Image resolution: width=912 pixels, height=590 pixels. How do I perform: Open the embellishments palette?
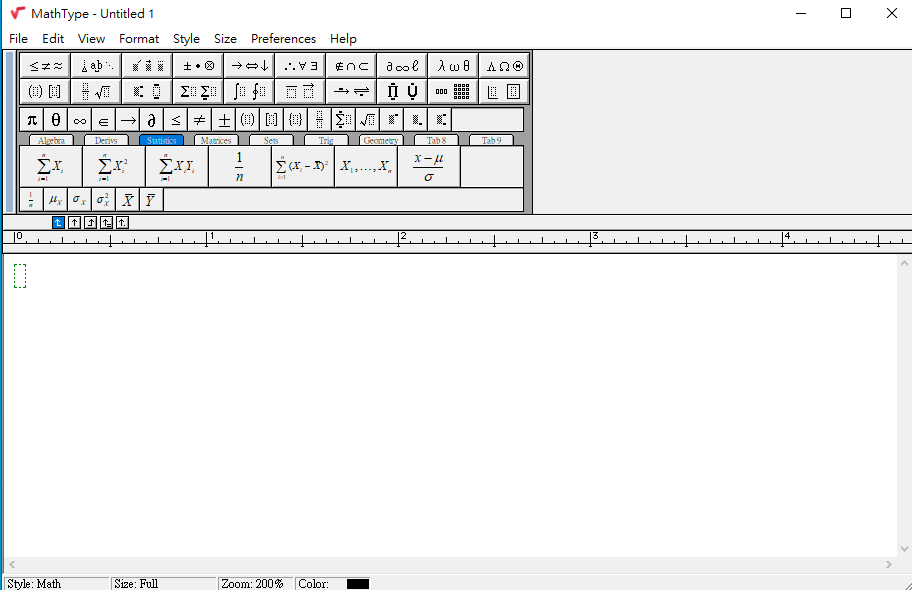pos(148,66)
